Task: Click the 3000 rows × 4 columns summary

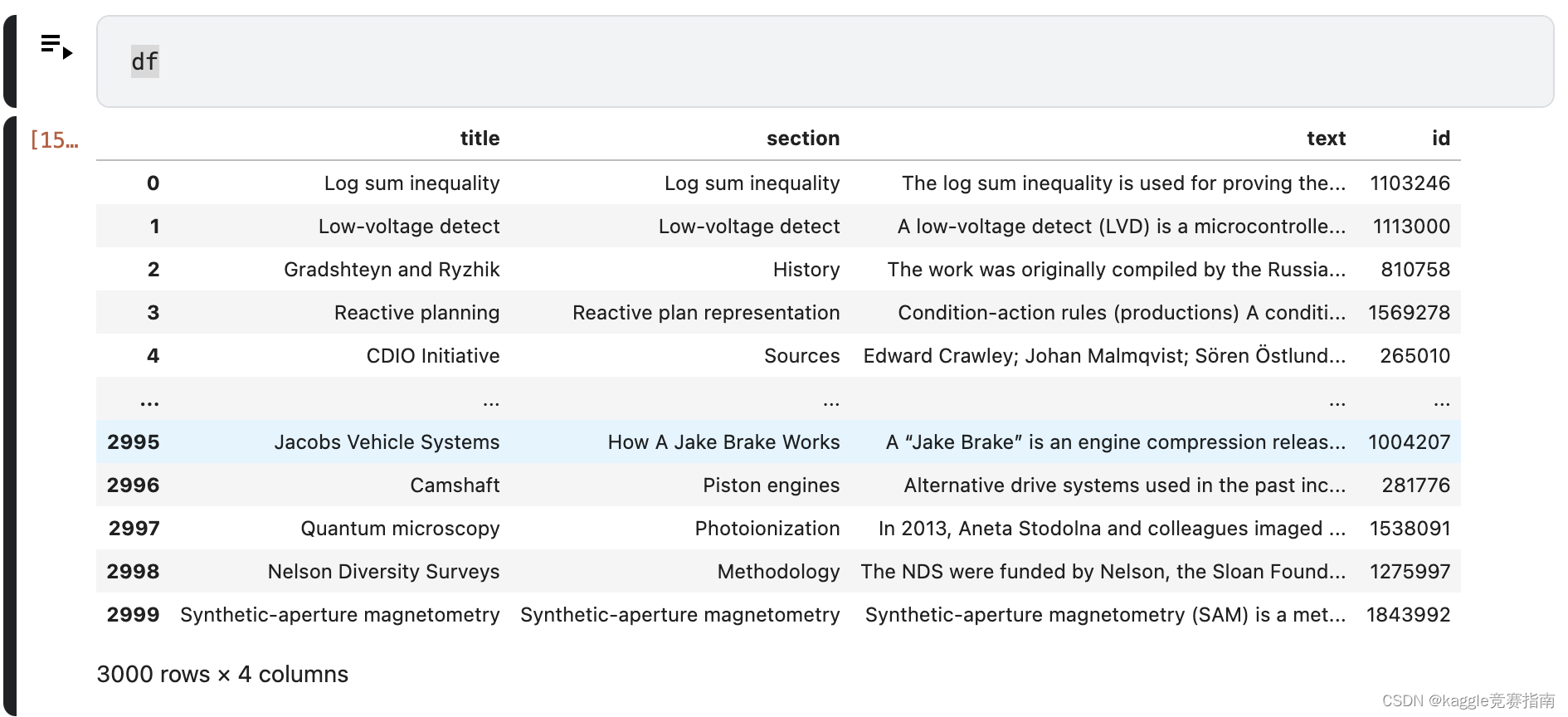Action: pyautogui.click(x=222, y=674)
